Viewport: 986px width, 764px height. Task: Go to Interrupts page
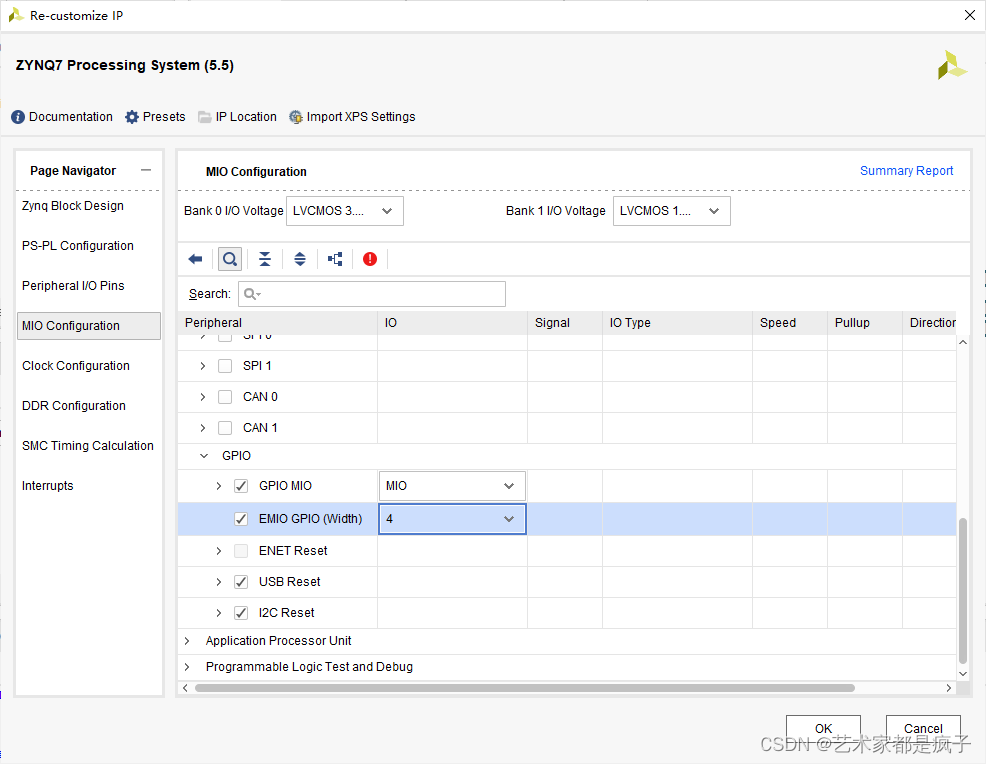48,486
